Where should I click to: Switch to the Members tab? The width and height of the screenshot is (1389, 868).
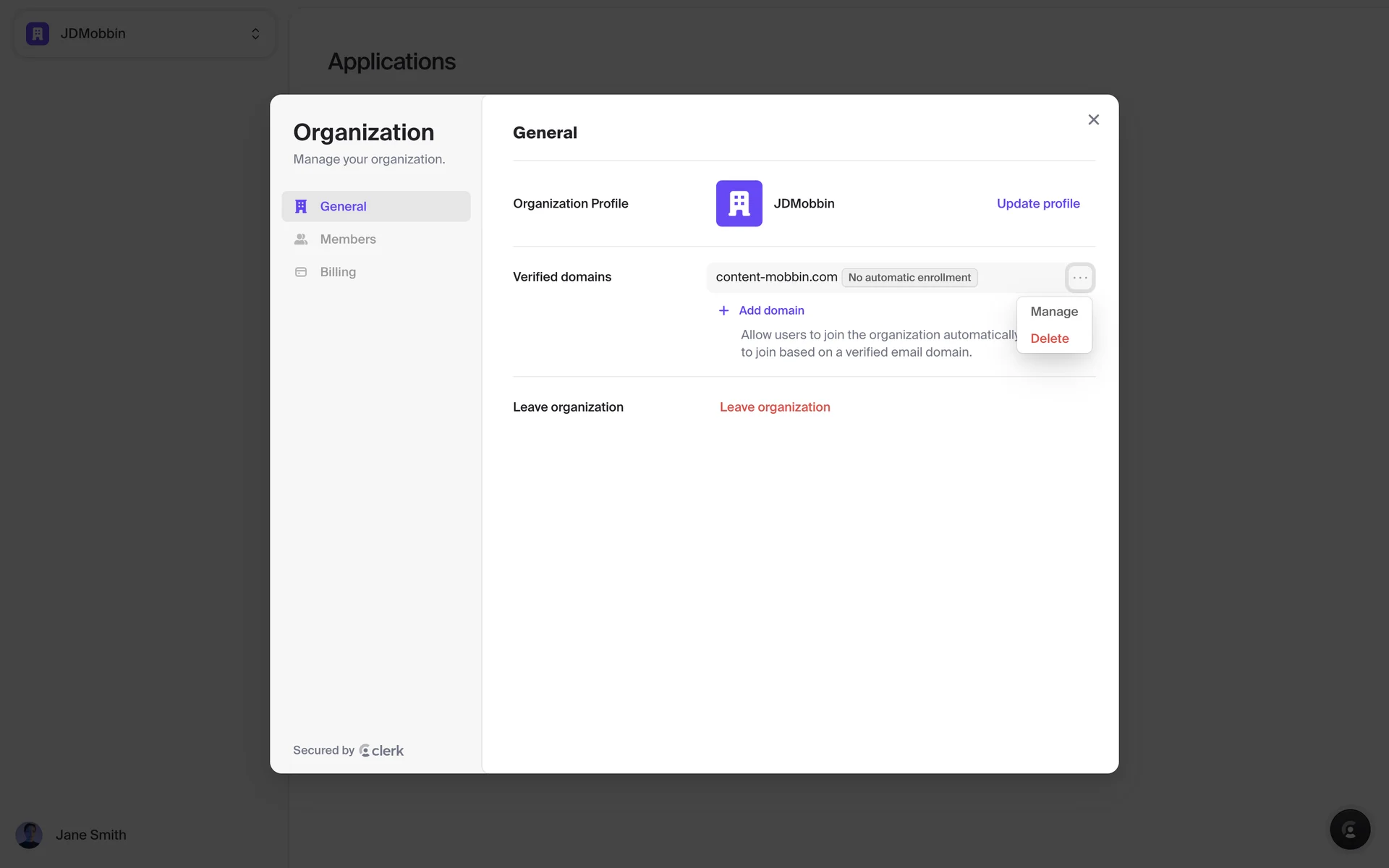click(x=347, y=239)
